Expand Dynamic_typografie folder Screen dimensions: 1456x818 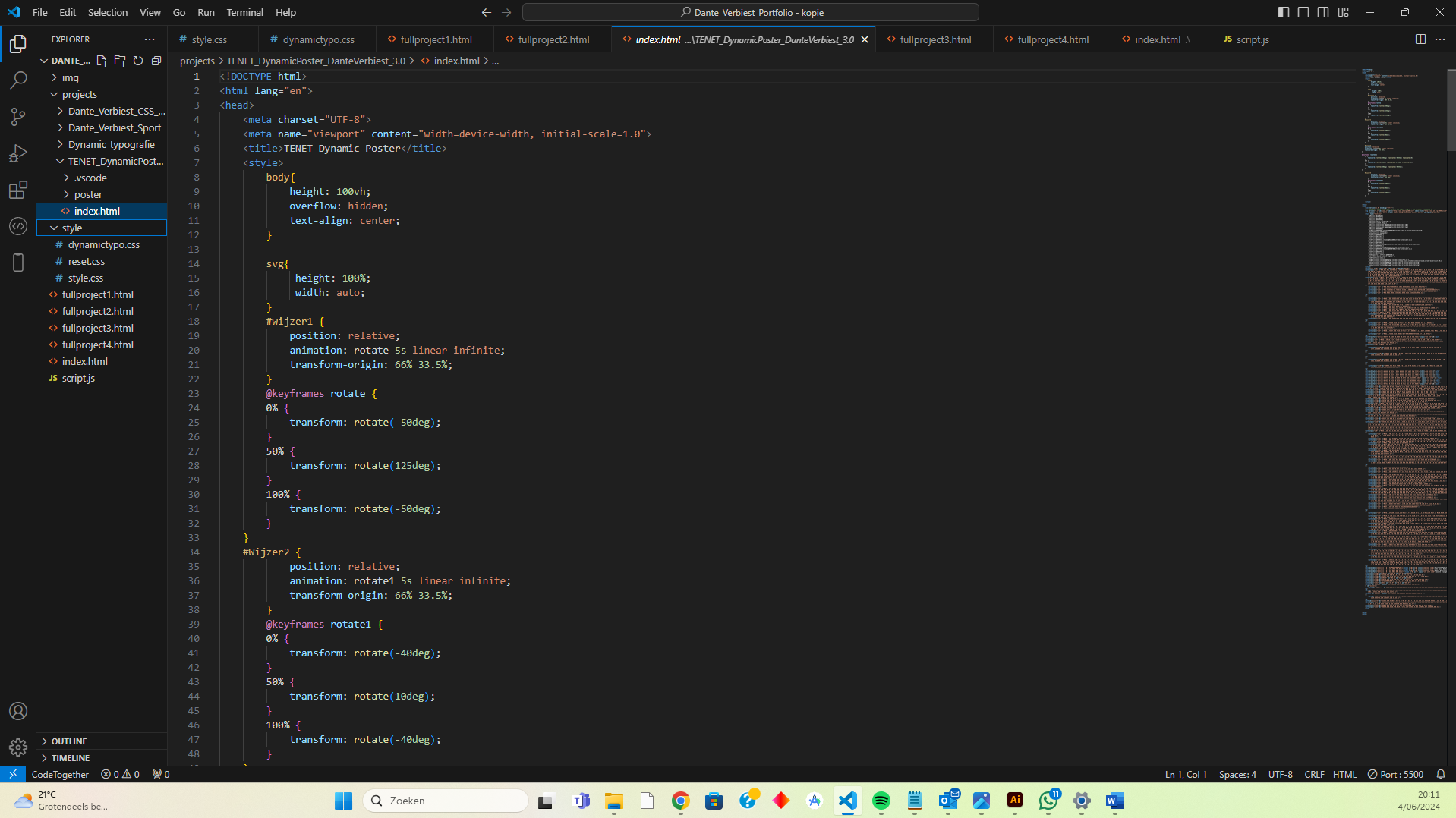click(x=102, y=144)
